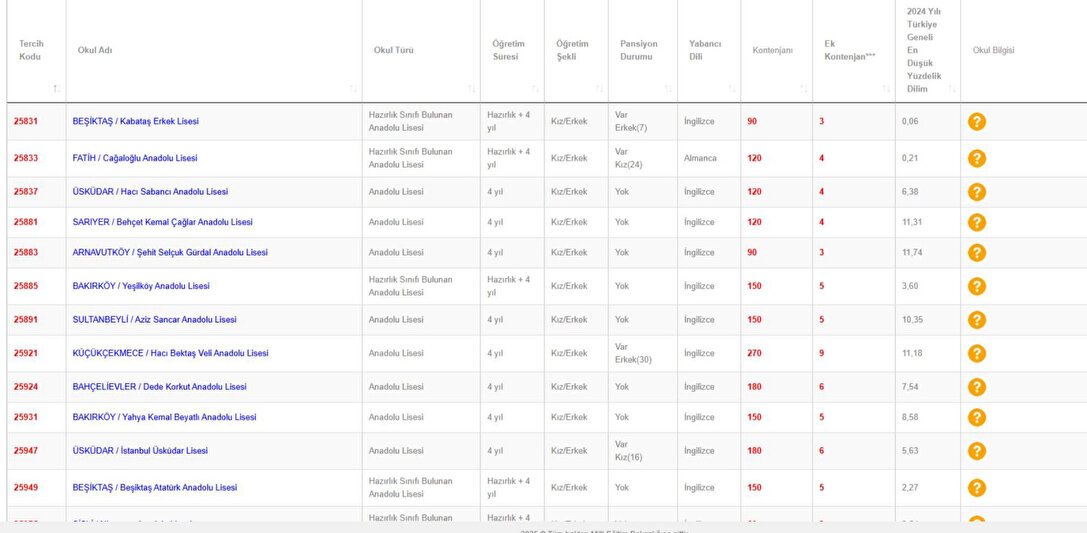The image size is (1087, 533).
Task: Open info icon for Dede Korkut Anadolu Lisesi
Action: click(x=977, y=387)
